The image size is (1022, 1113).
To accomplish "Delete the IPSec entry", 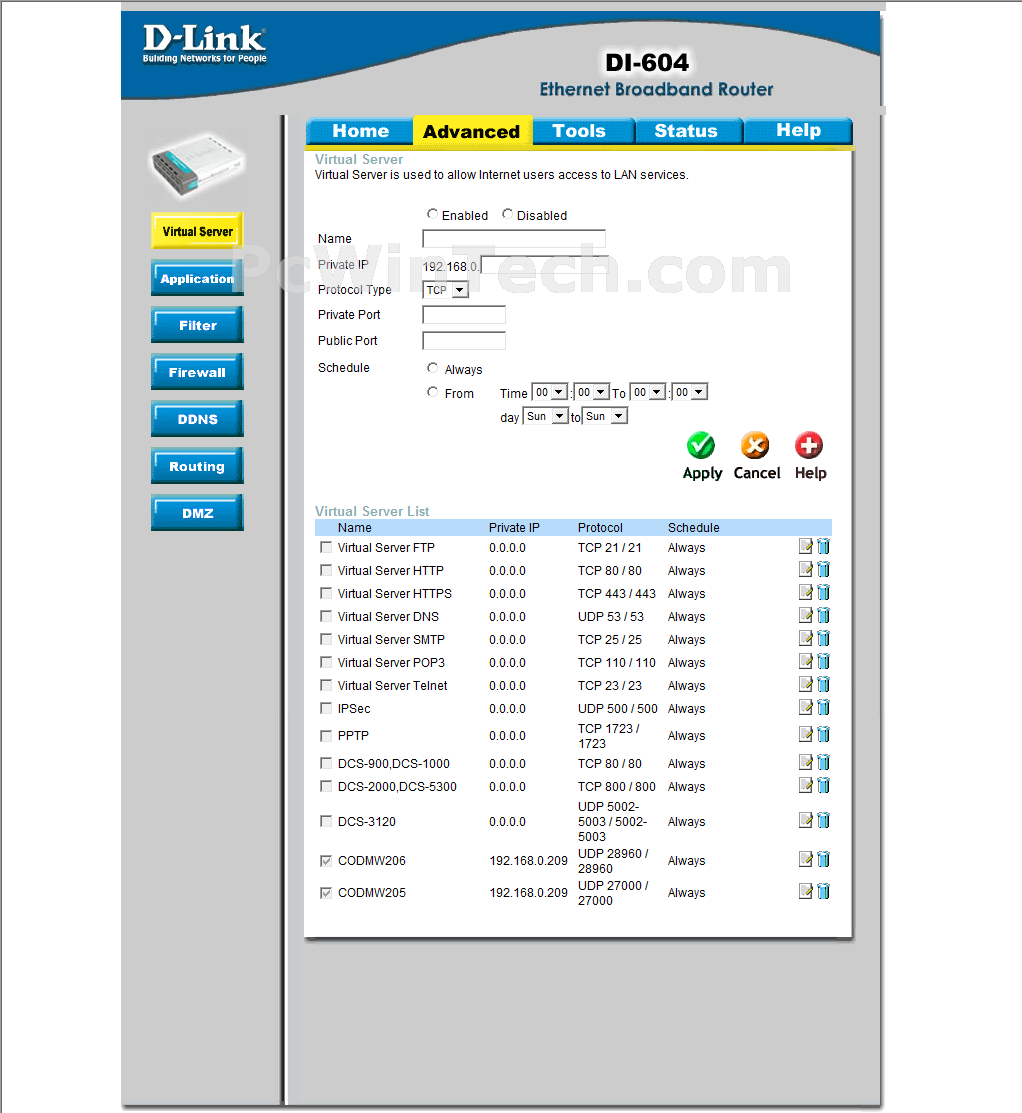I will pyautogui.click(x=823, y=707).
